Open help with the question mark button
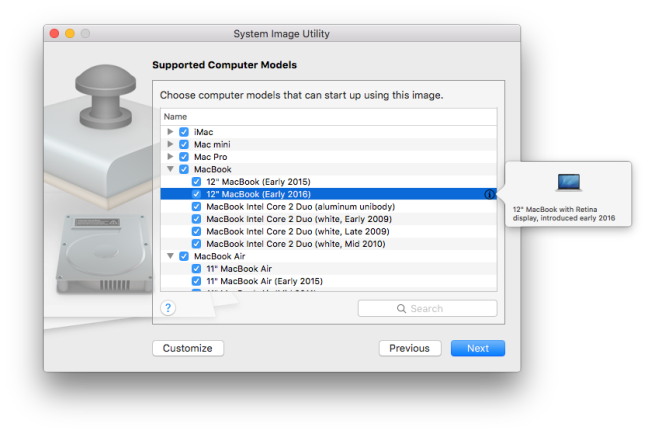655x434 pixels. pyautogui.click(x=168, y=308)
